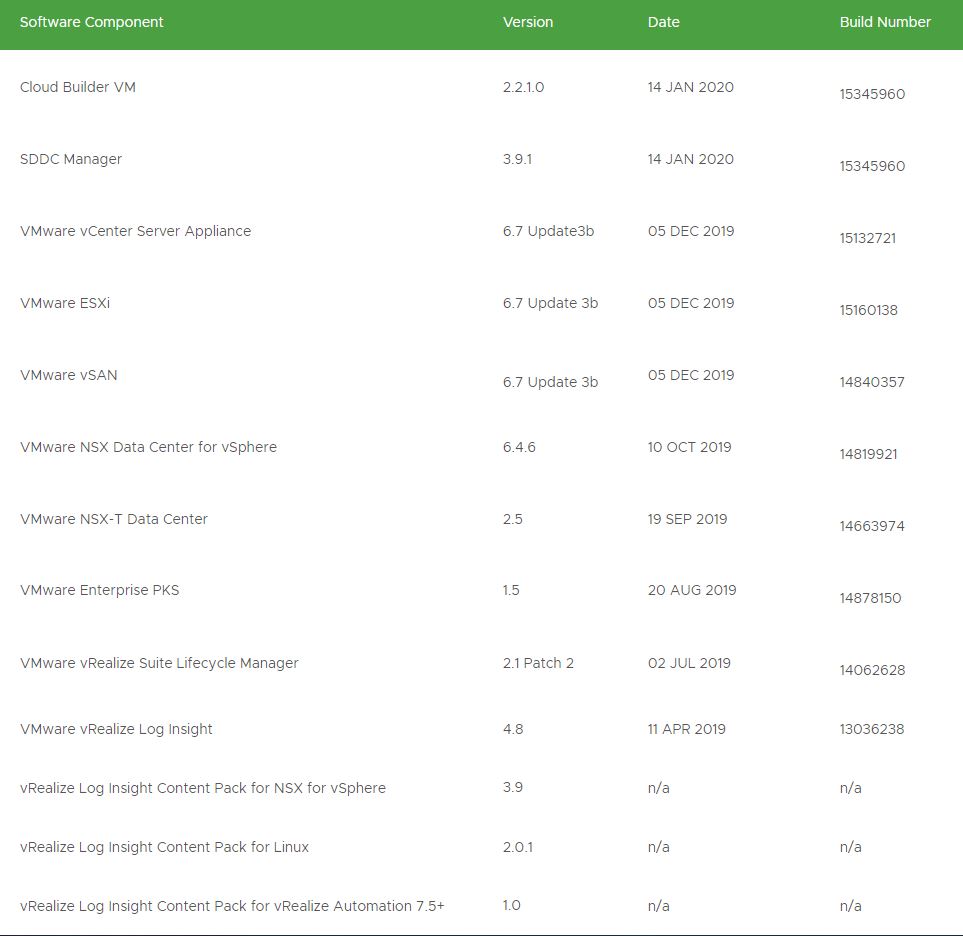Select VMware NSX Data Center for vSphere

(x=148, y=447)
